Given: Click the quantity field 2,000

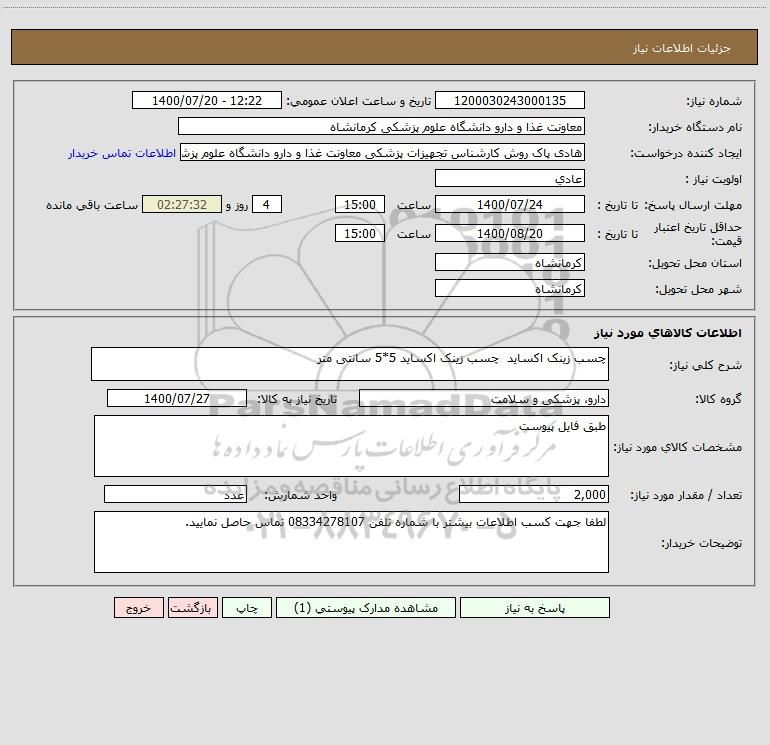Looking at the screenshot, I should coord(534,494).
